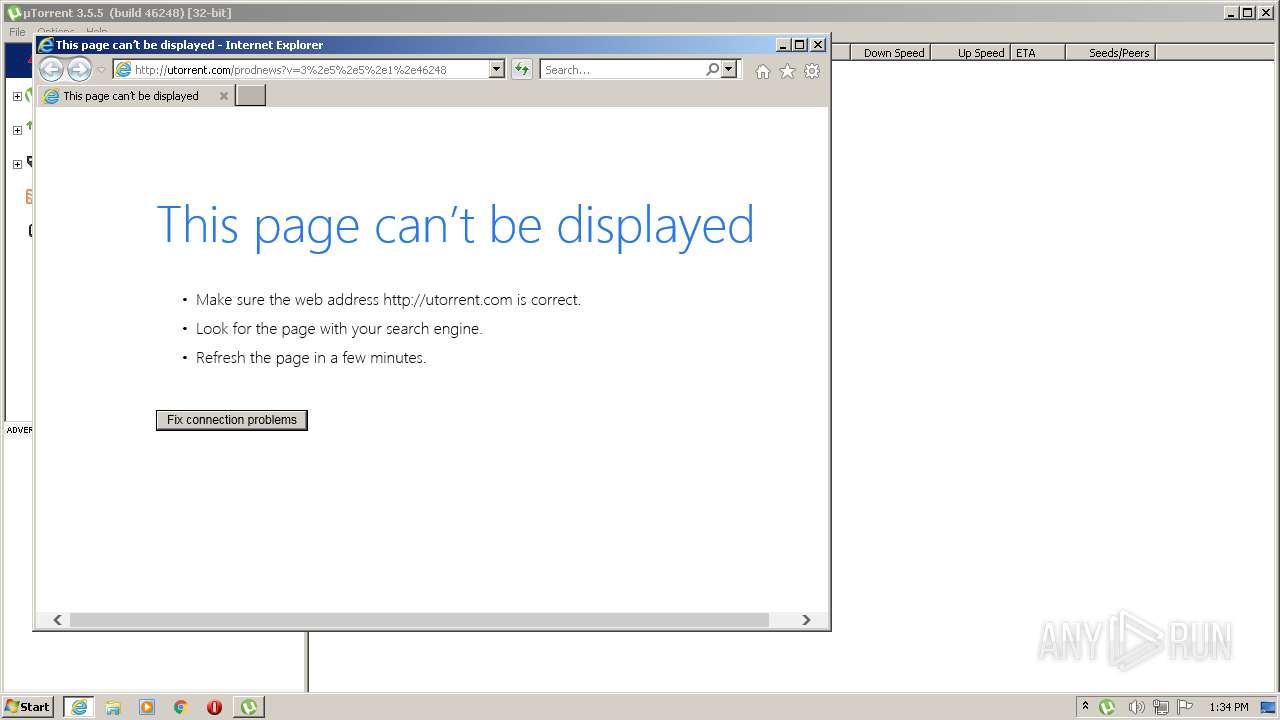Close the Internet Explorer window

[818, 45]
